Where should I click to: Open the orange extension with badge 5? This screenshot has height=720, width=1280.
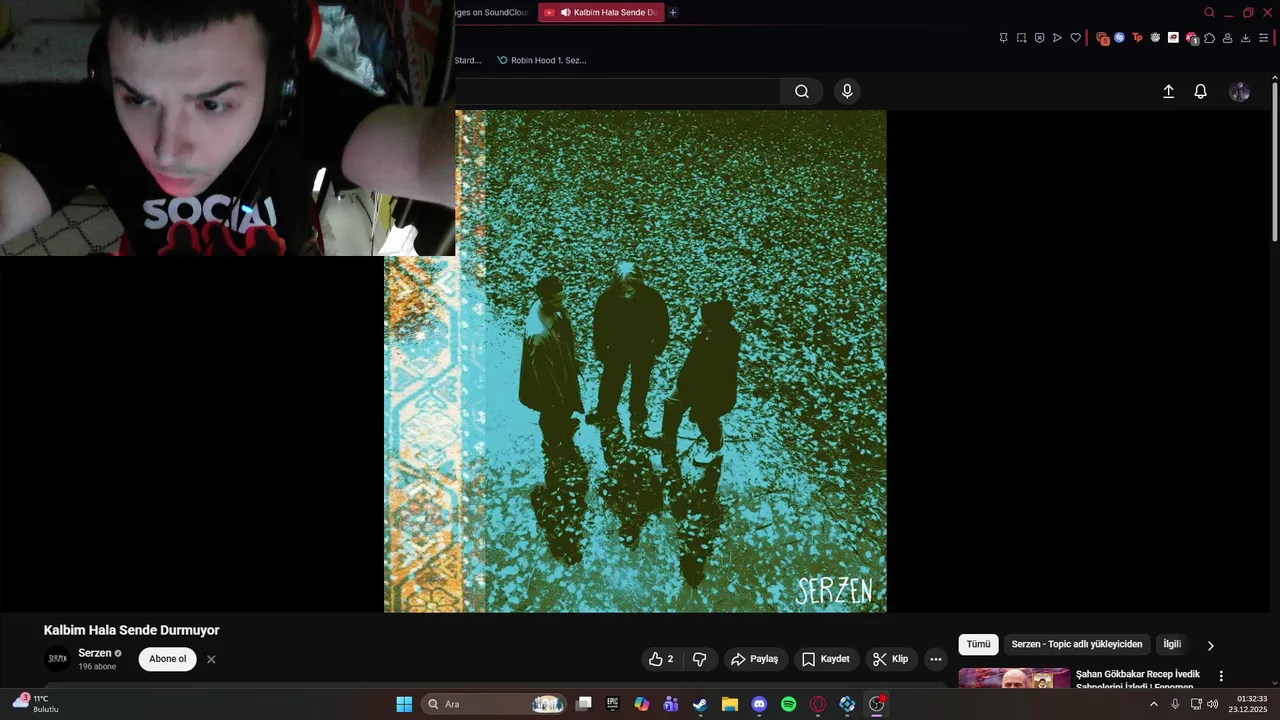1102,38
